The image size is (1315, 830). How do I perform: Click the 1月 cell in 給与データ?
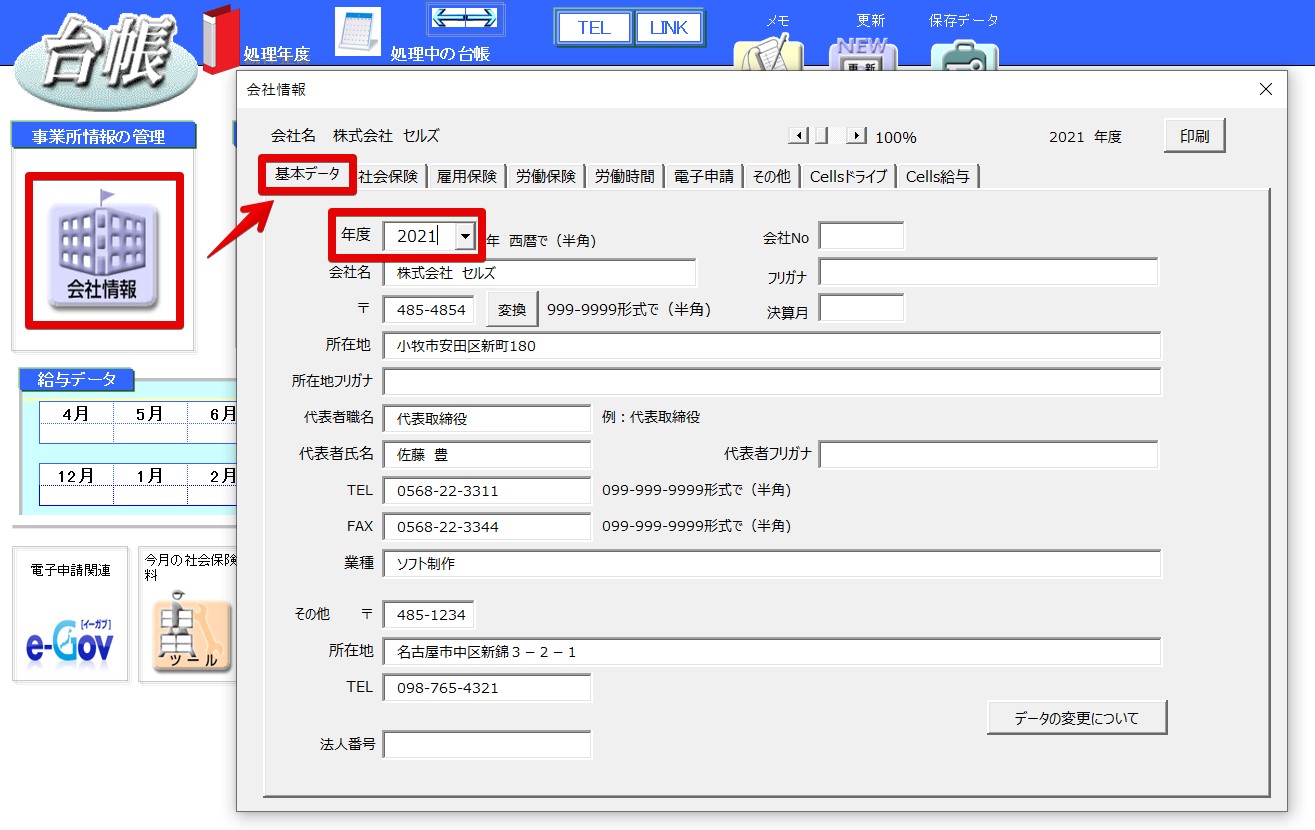[150, 476]
